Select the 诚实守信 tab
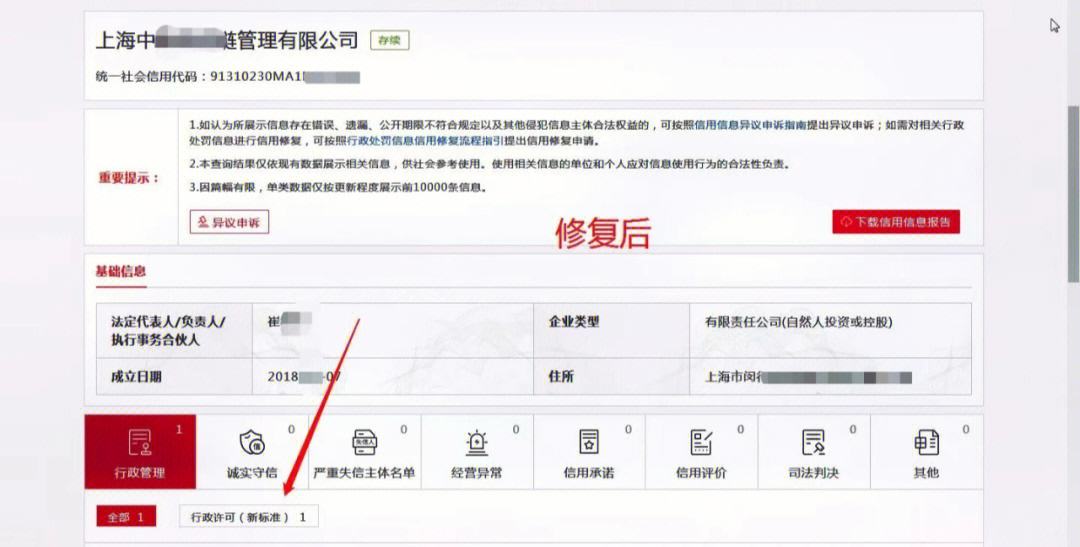Screen dimensions: 1080x547 point(252,452)
